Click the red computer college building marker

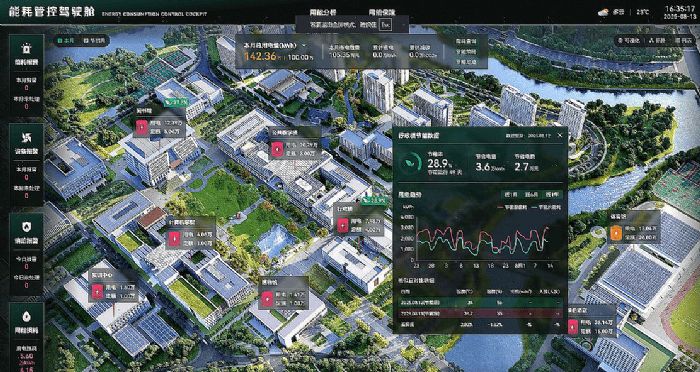click(x=172, y=239)
